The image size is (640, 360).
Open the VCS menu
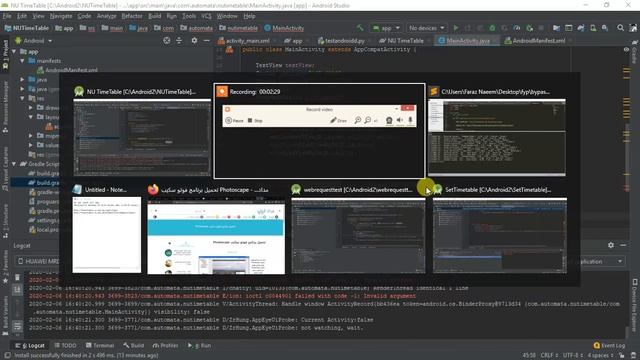click(x=206, y=16)
